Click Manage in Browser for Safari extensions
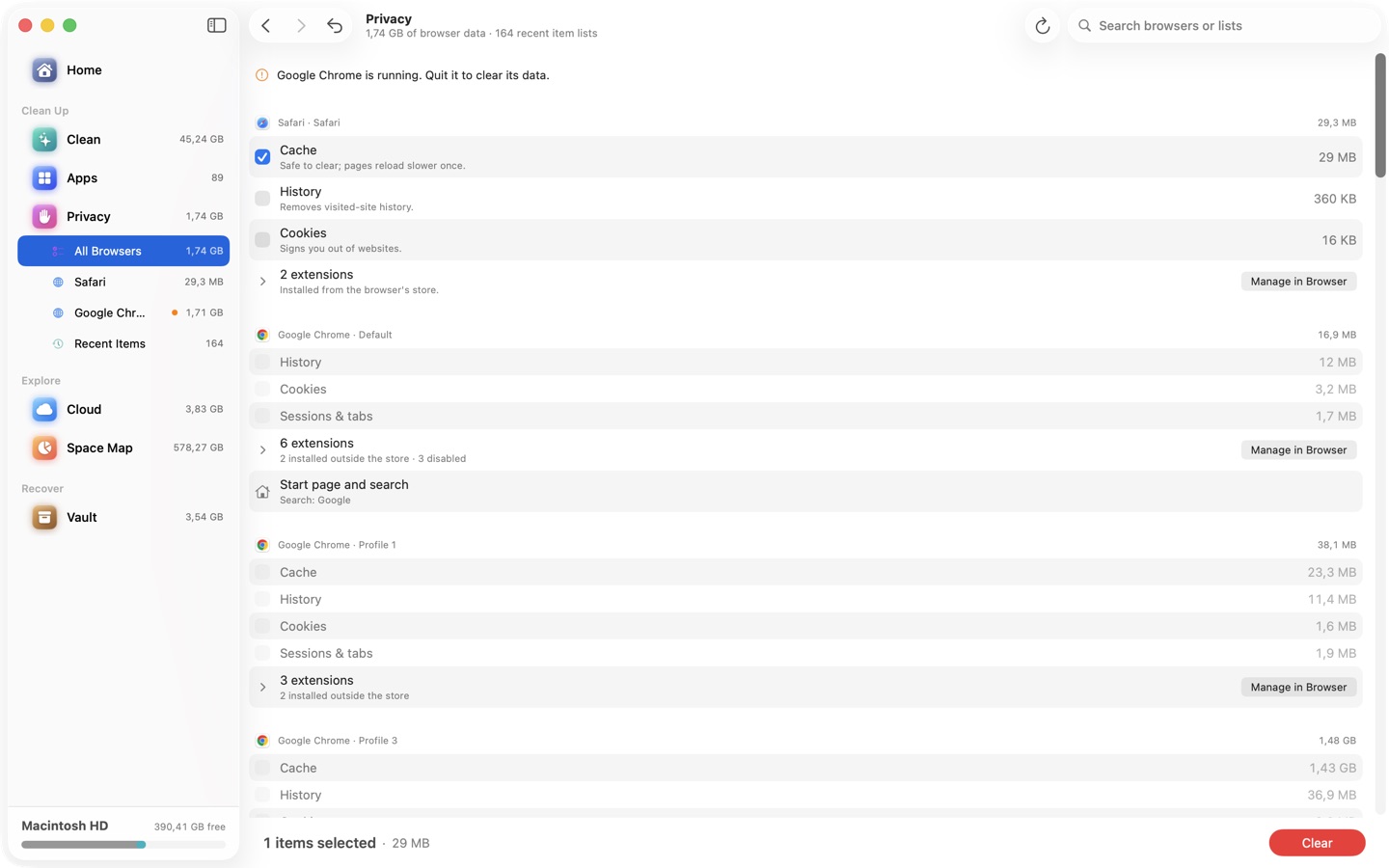1389x868 pixels. (1298, 282)
